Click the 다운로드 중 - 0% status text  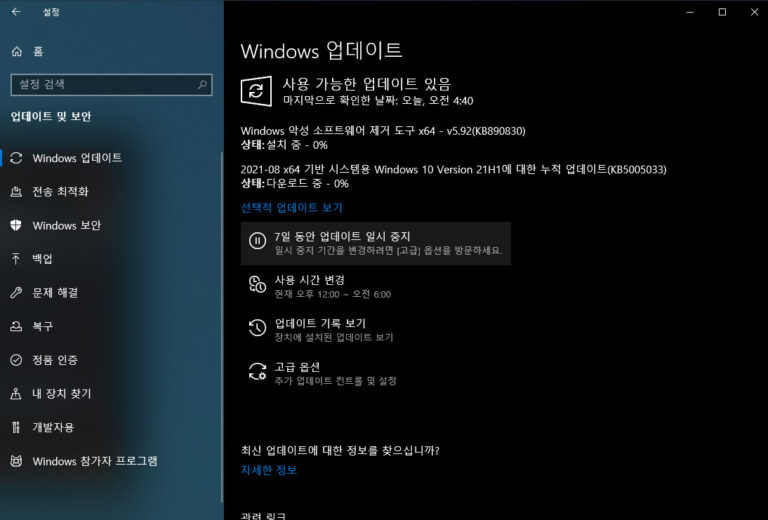pyautogui.click(x=307, y=184)
